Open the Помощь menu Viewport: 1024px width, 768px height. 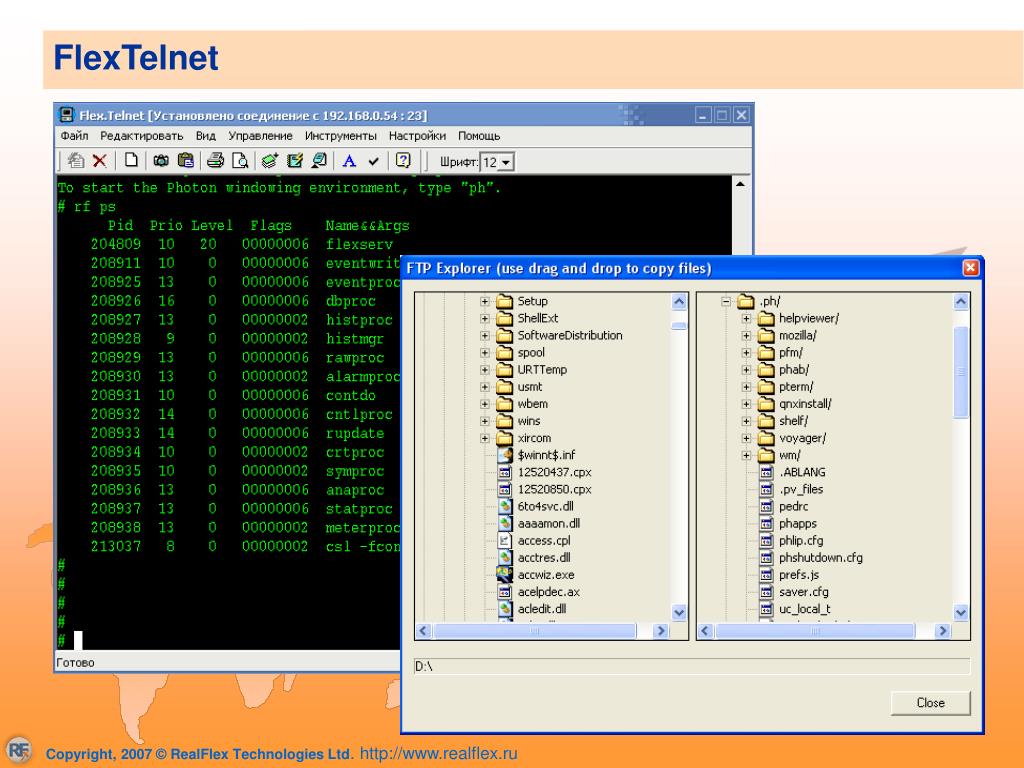point(479,136)
